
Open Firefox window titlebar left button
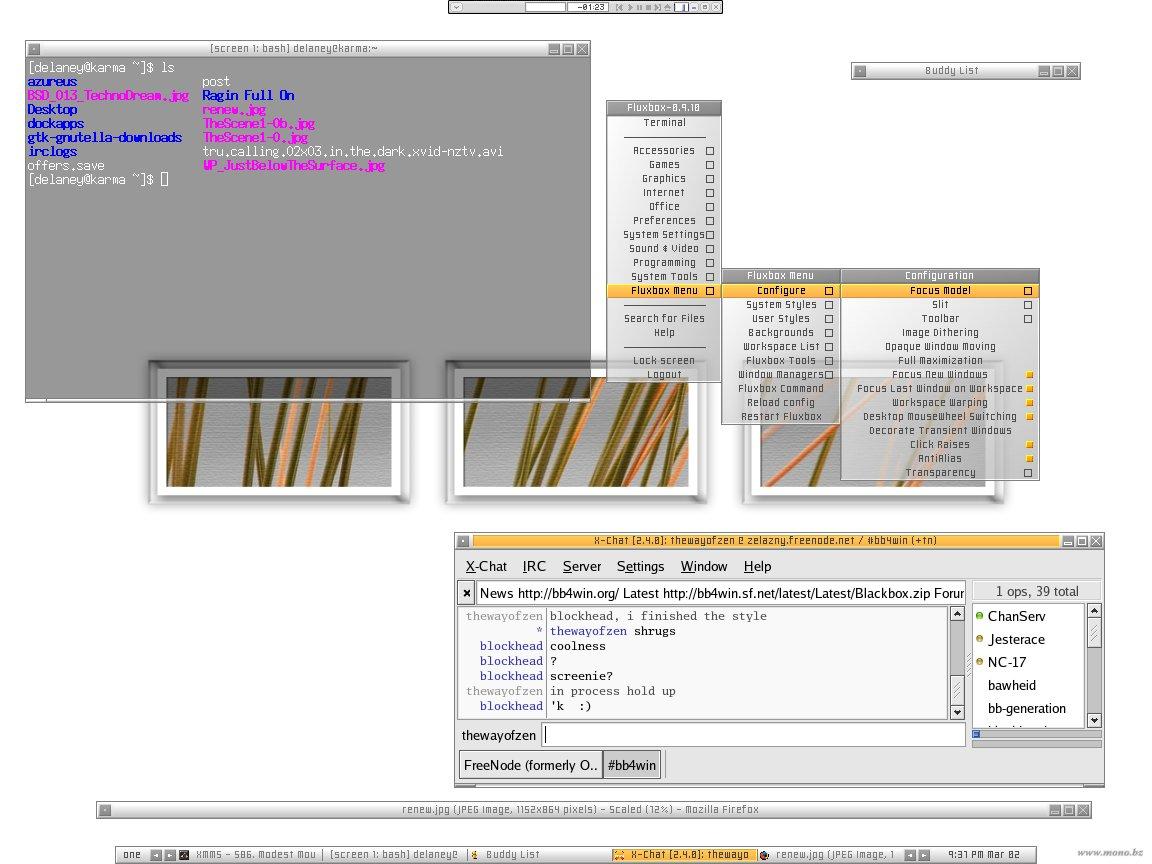coord(105,810)
